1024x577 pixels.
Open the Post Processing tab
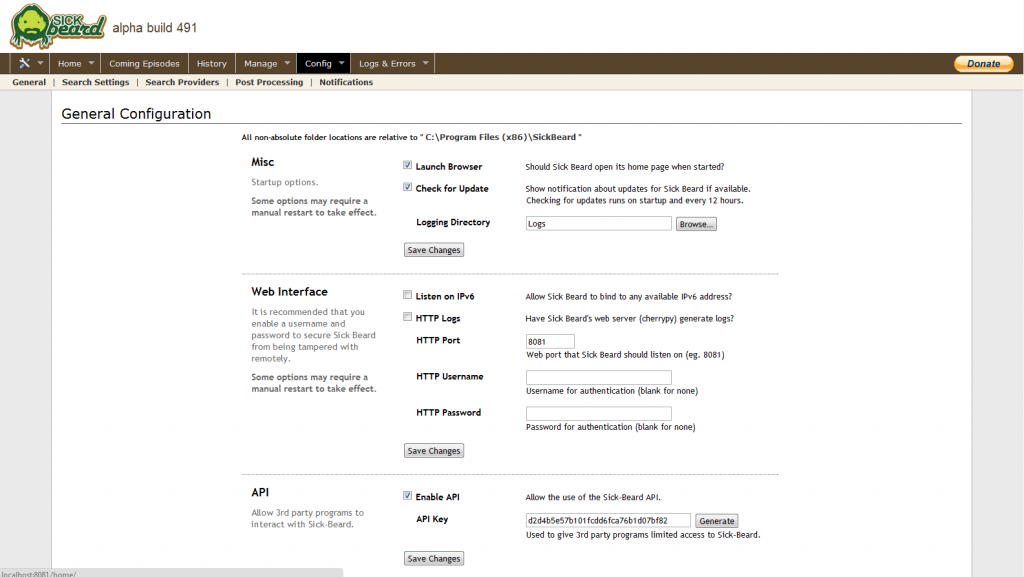click(x=269, y=82)
